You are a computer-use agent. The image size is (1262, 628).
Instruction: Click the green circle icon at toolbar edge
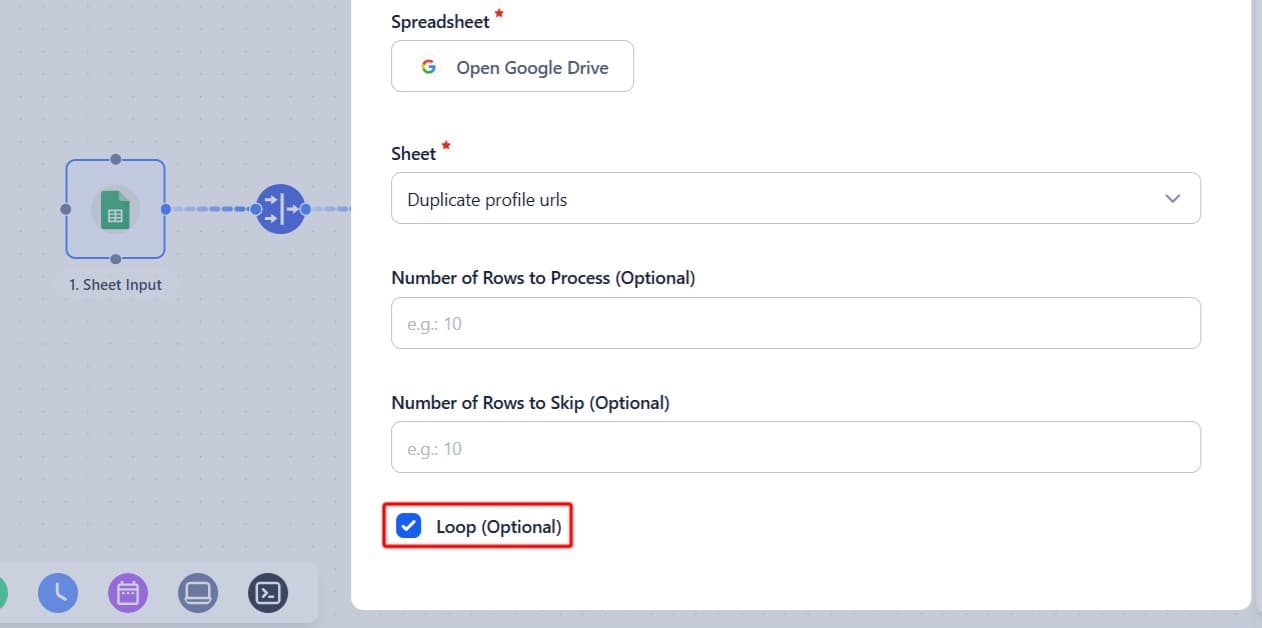point(2,593)
